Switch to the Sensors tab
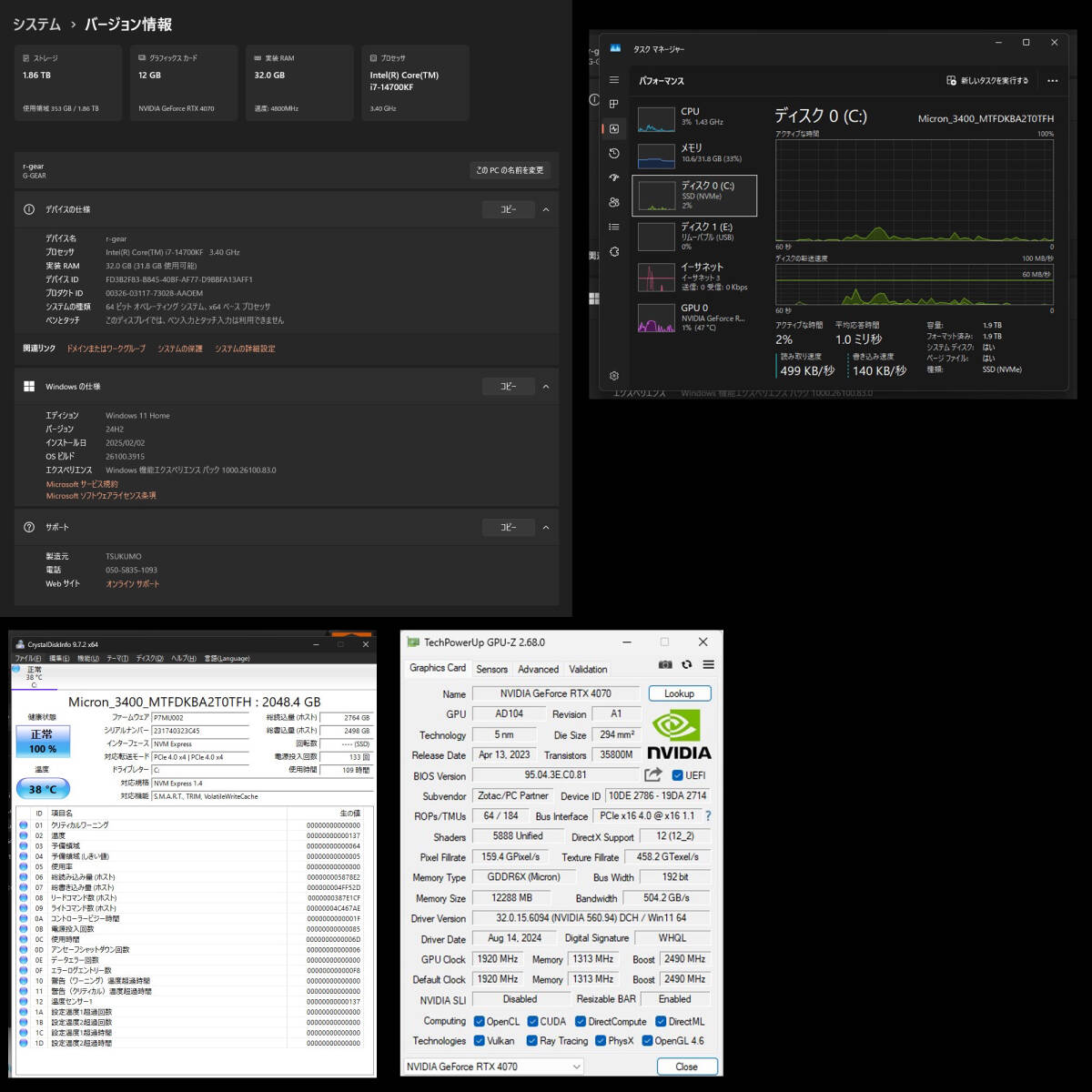Screen dimensions: 1092x1092 tap(491, 669)
